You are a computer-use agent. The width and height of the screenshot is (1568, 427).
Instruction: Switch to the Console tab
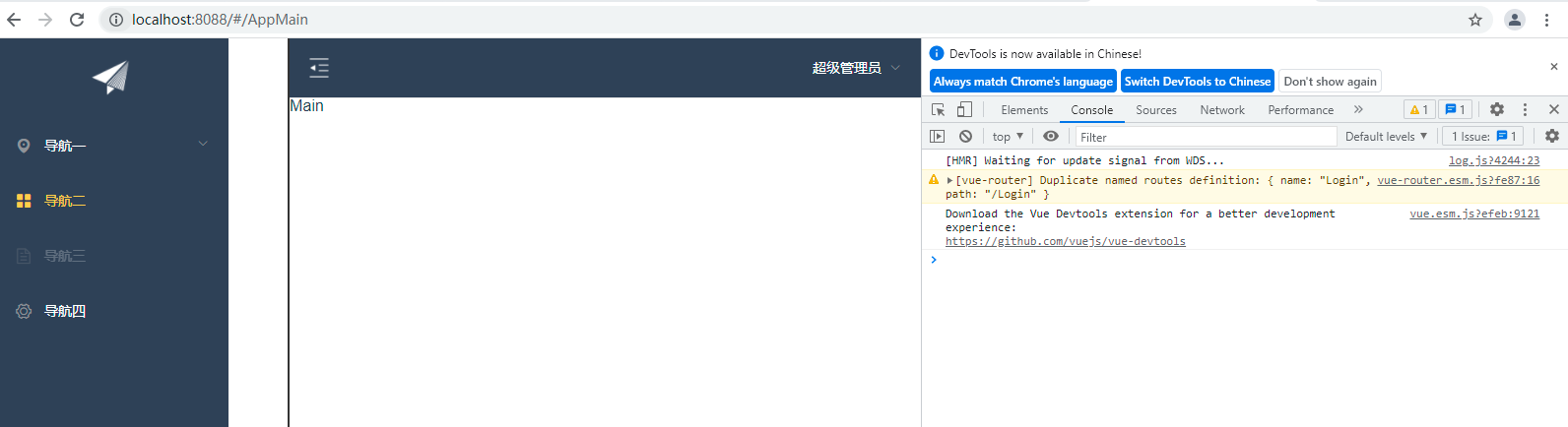[x=1092, y=110]
